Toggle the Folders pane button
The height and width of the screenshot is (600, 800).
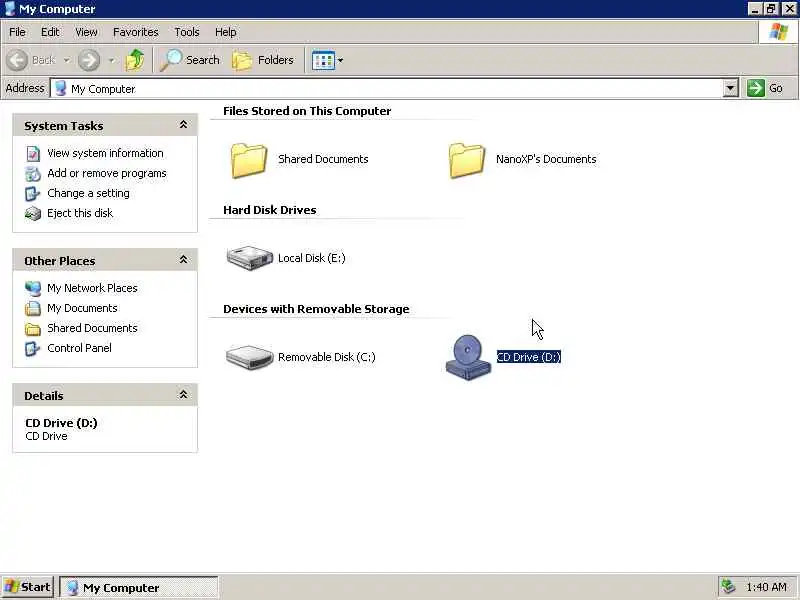[263, 60]
